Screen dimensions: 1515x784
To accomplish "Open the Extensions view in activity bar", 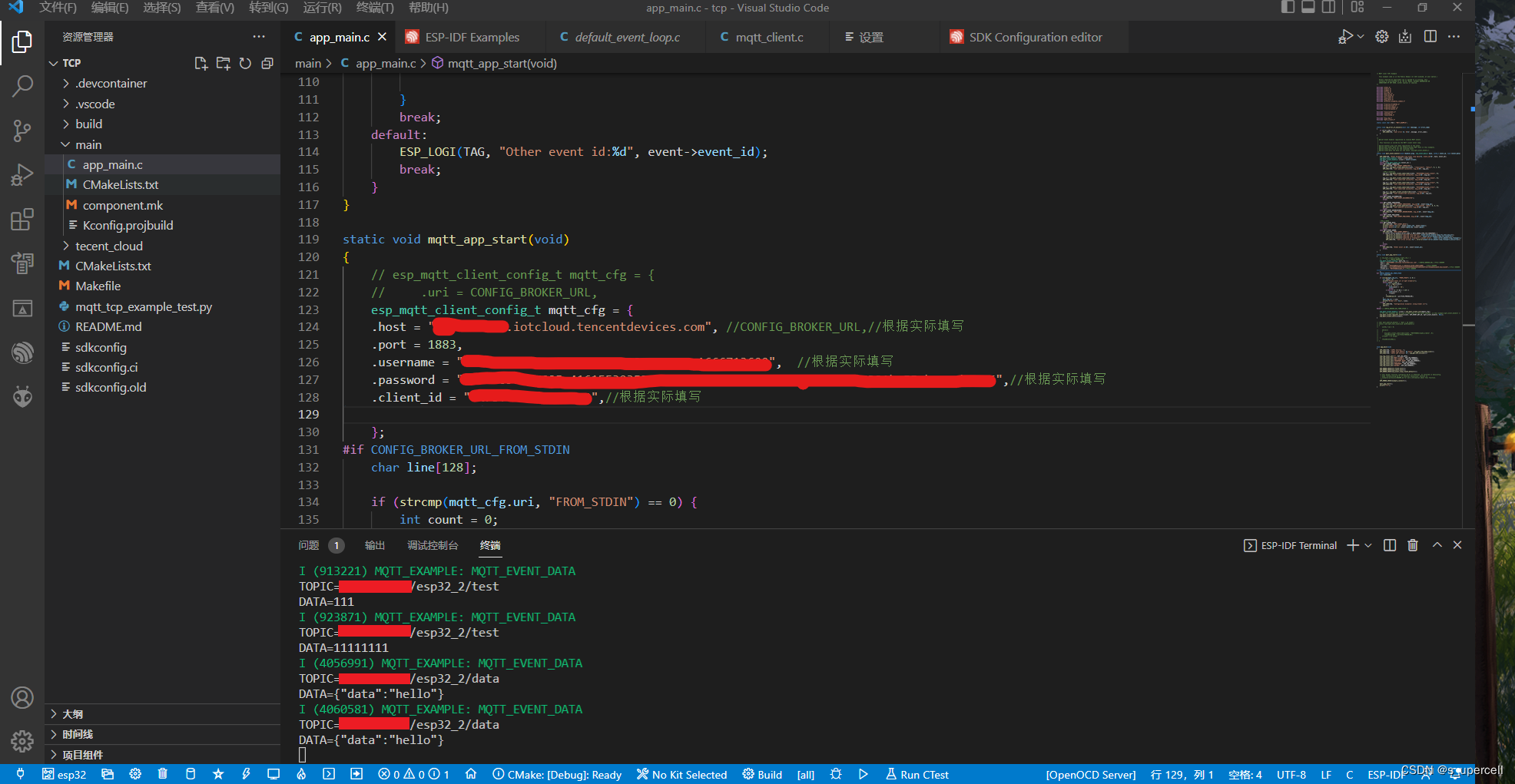I will coord(22,220).
